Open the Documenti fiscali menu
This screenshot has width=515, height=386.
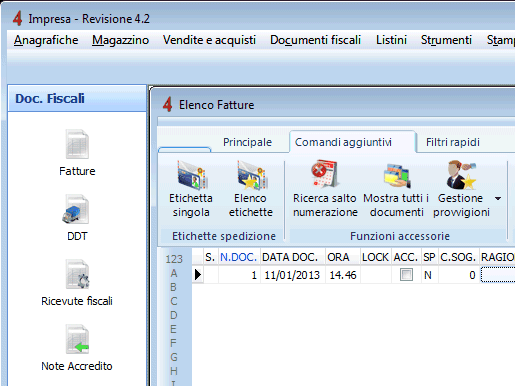(x=315, y=40)
